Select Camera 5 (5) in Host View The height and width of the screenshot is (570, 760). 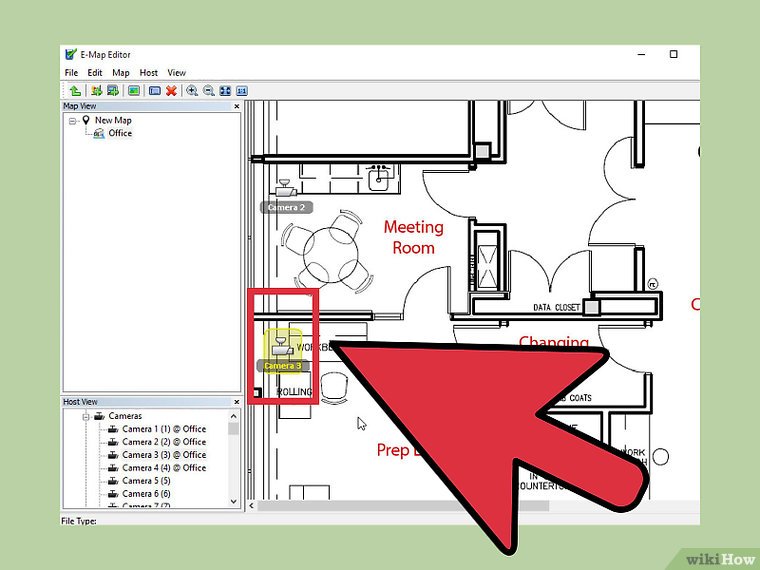pos(147,481)
